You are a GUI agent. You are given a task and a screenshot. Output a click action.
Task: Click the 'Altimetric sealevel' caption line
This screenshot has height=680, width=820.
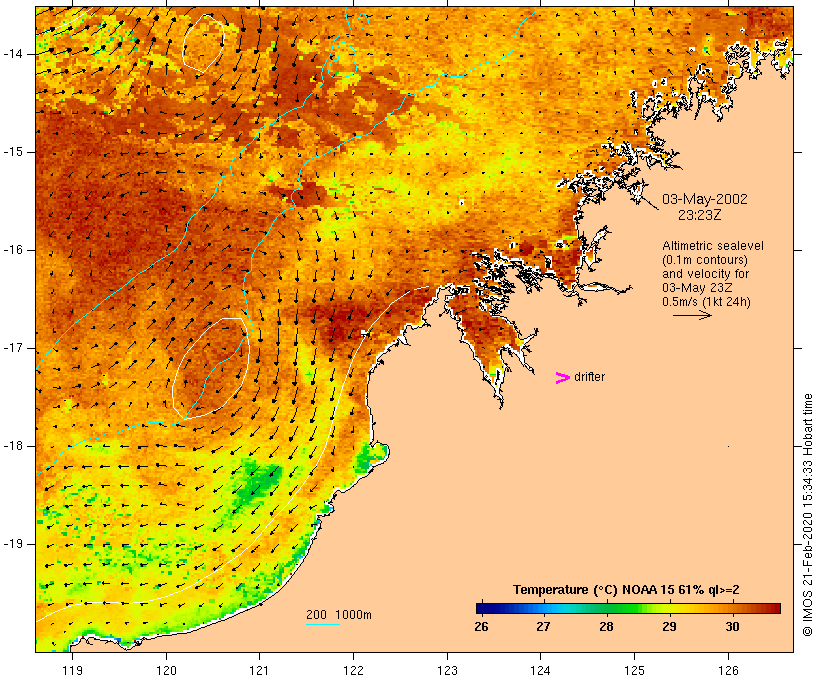point(713,246)
